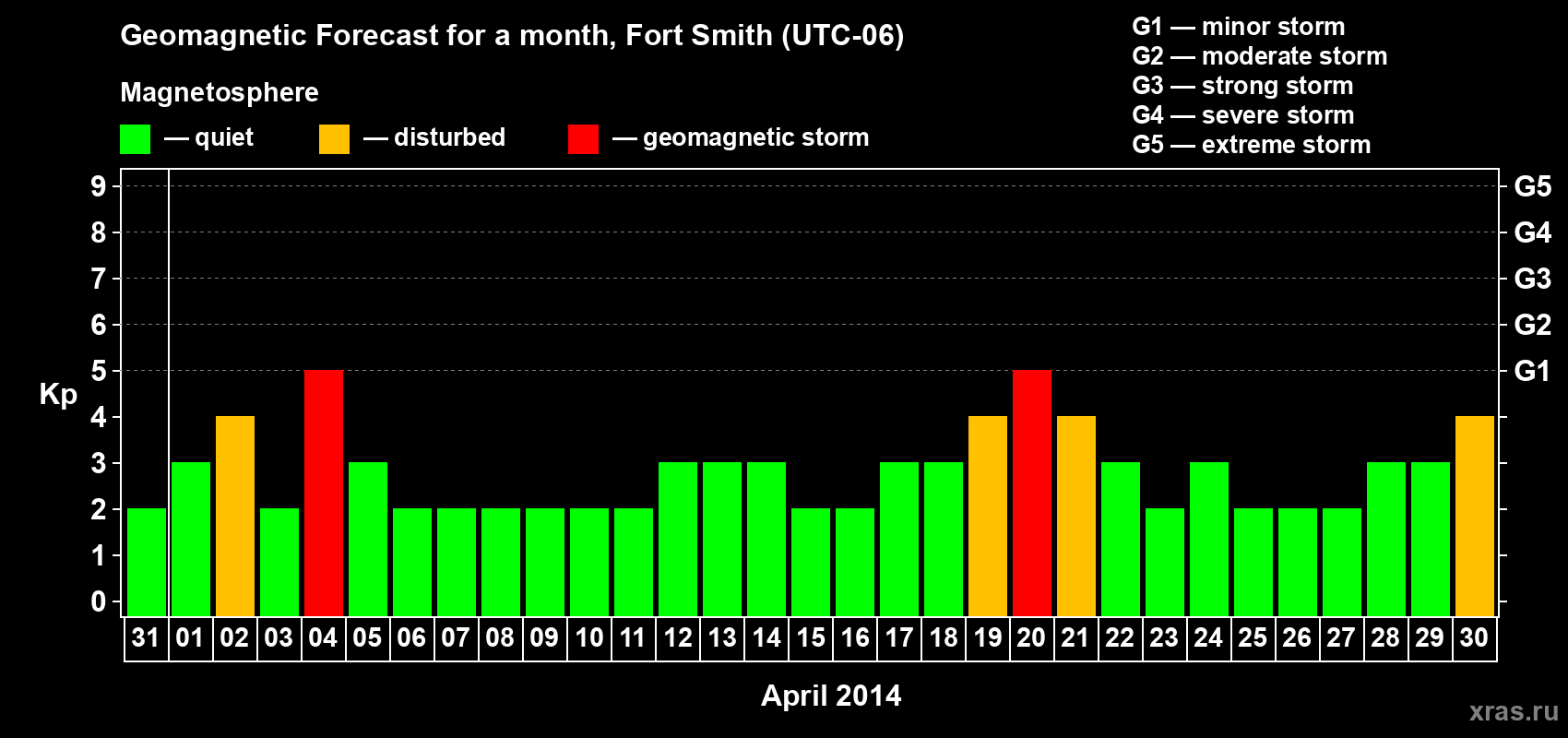Click the yellow bar above date 30
The width and height of the screenshot is (1568, 738).
click(x=1475, y=516)
